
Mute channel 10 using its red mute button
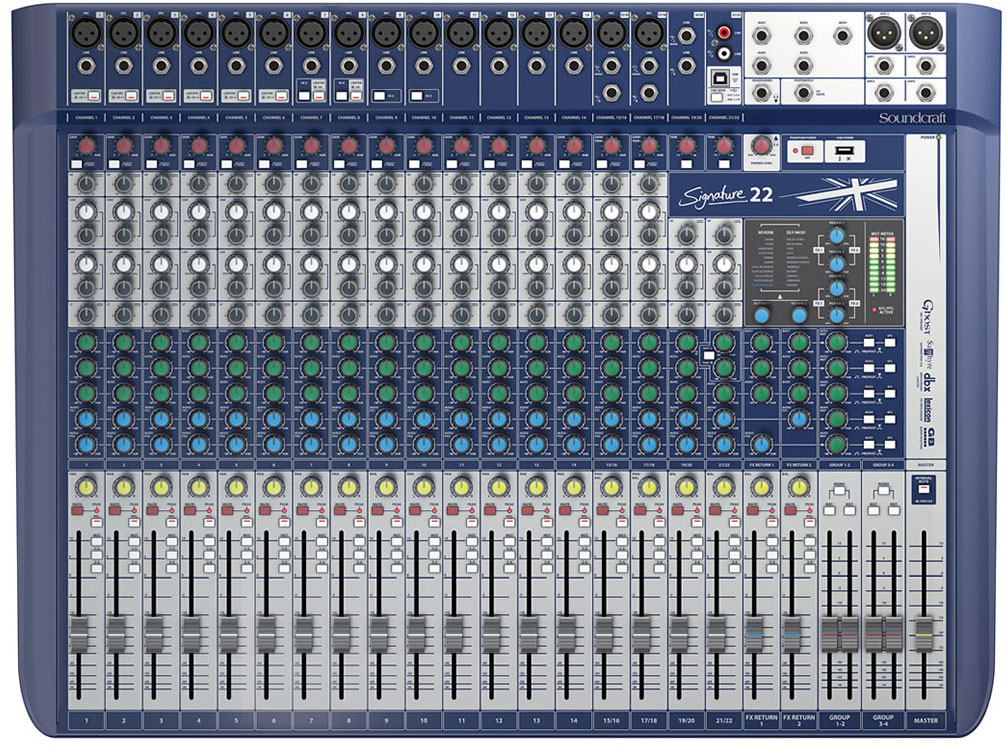tap(415, 510)
